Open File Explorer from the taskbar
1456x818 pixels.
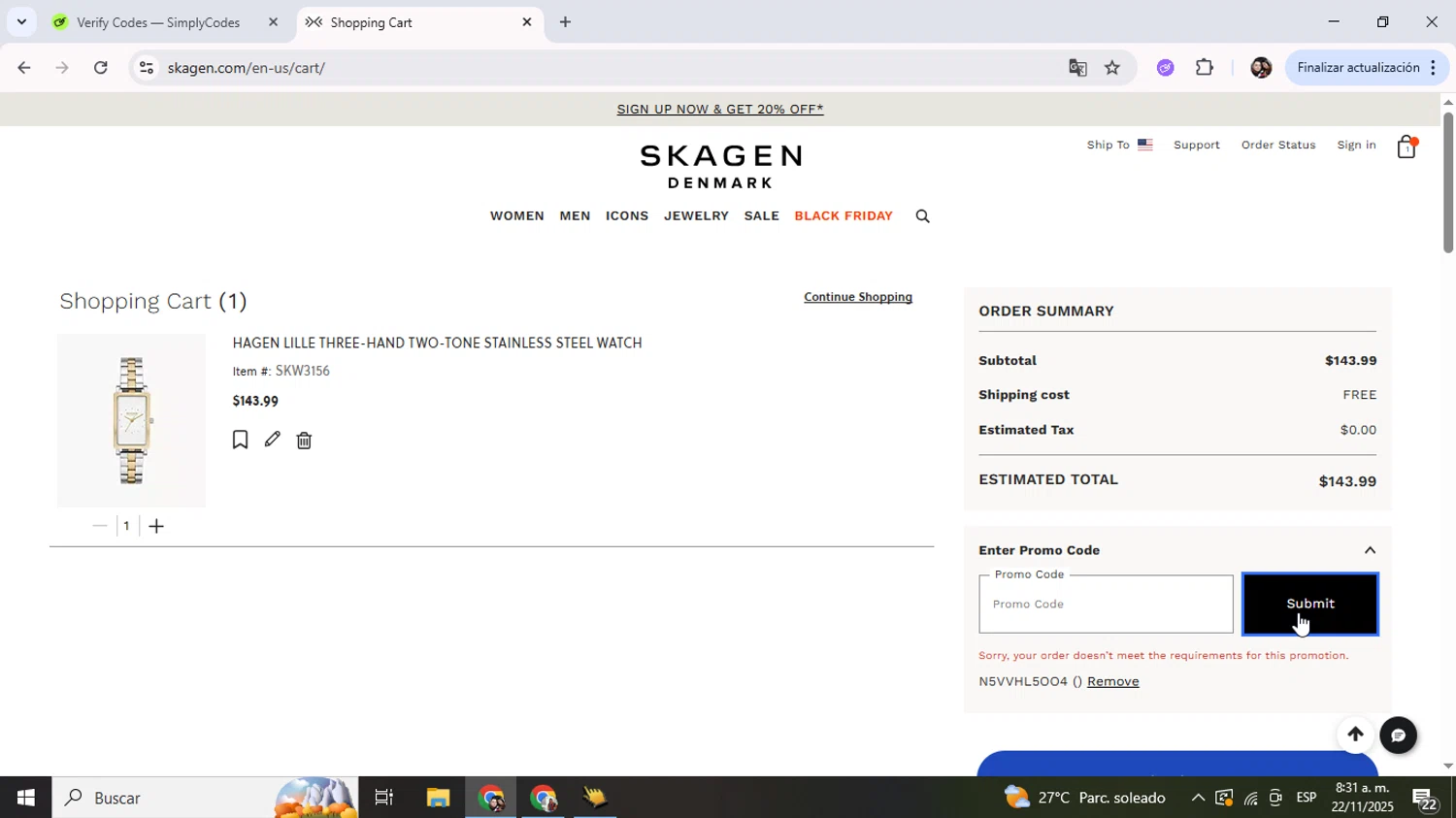pos(438,798)
